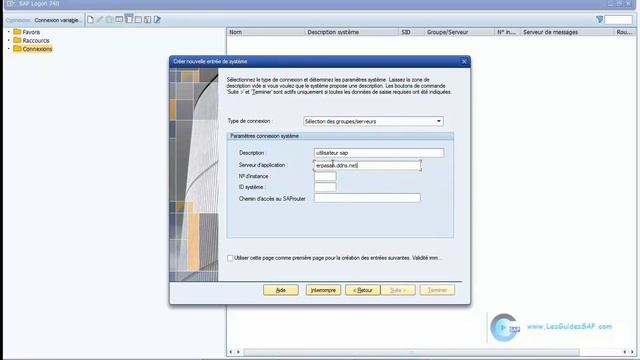Sort by the 'N° in...' column header
640x360 pixels.
click(x=507, y=32)
